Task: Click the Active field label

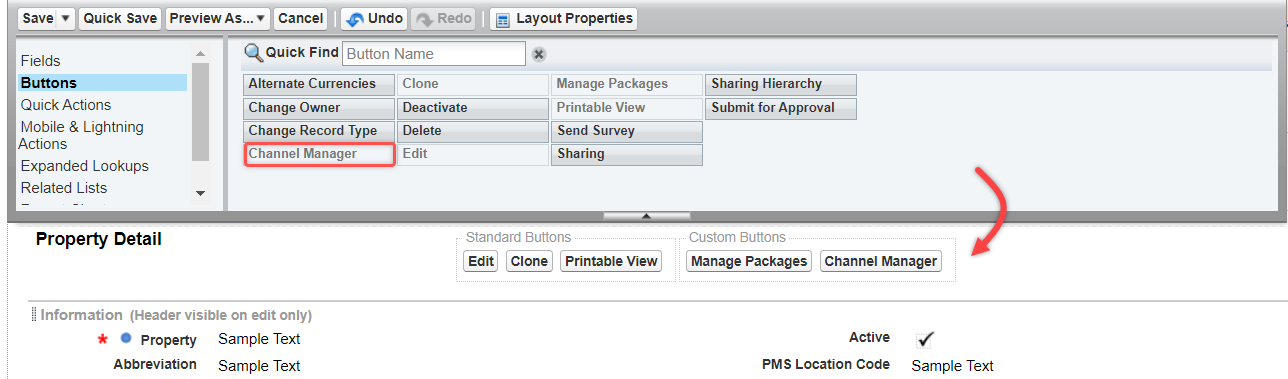Action: coord(869,338)
